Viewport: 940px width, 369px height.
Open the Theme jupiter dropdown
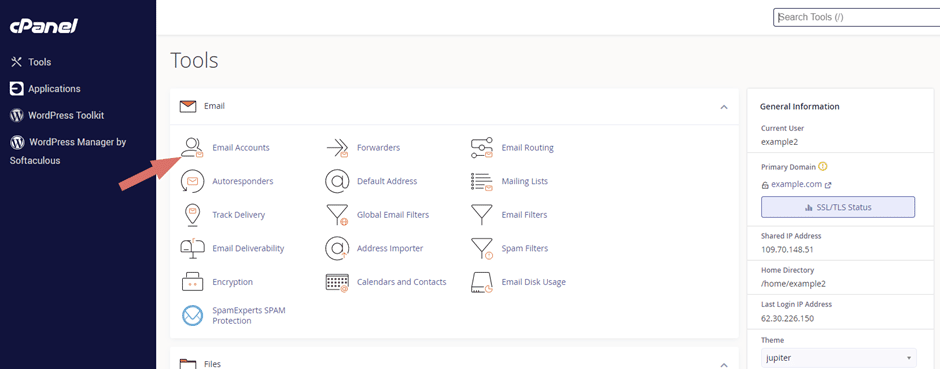(839, 358)
